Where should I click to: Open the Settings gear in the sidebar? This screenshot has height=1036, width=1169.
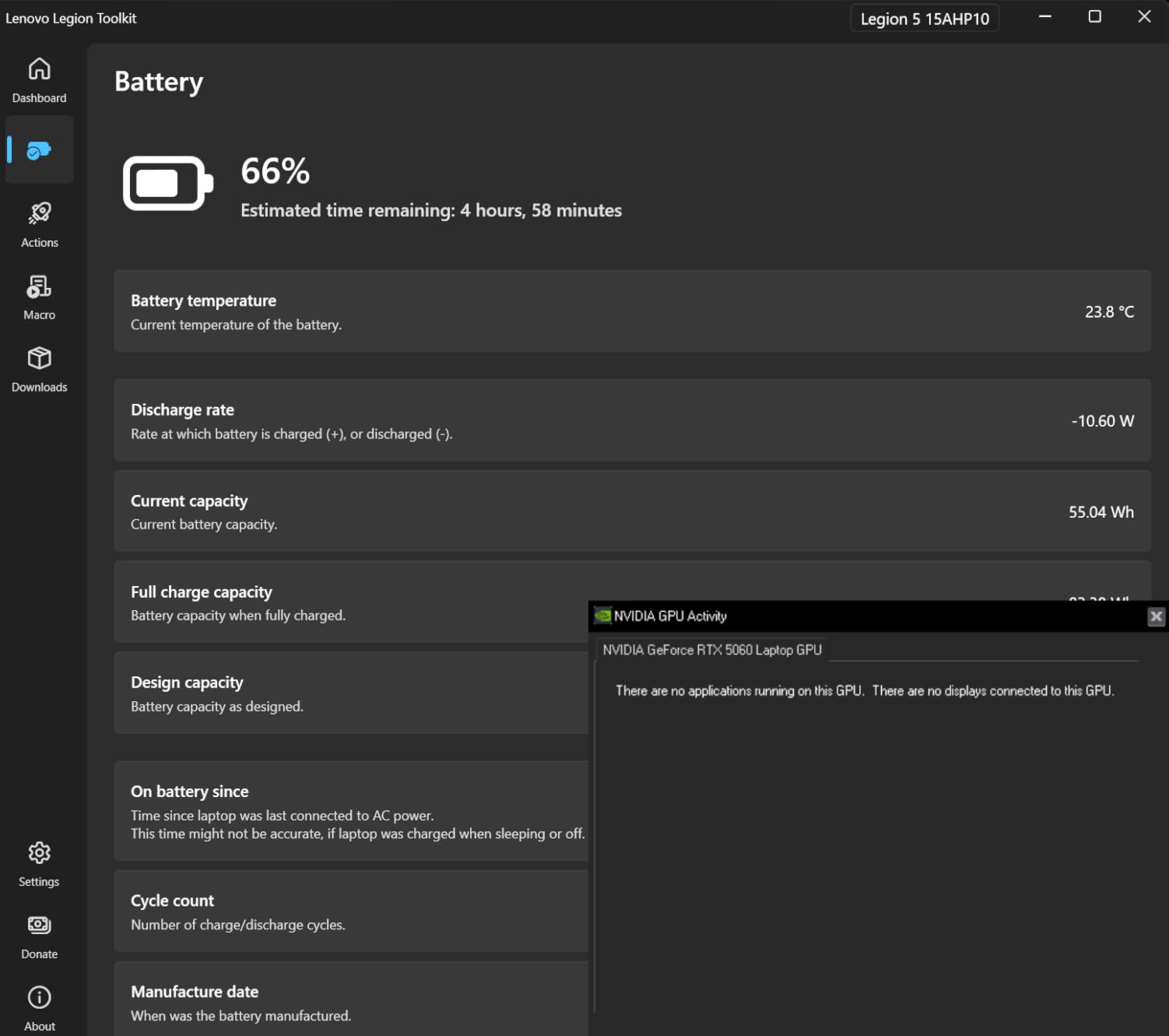[x=39, y=862]
